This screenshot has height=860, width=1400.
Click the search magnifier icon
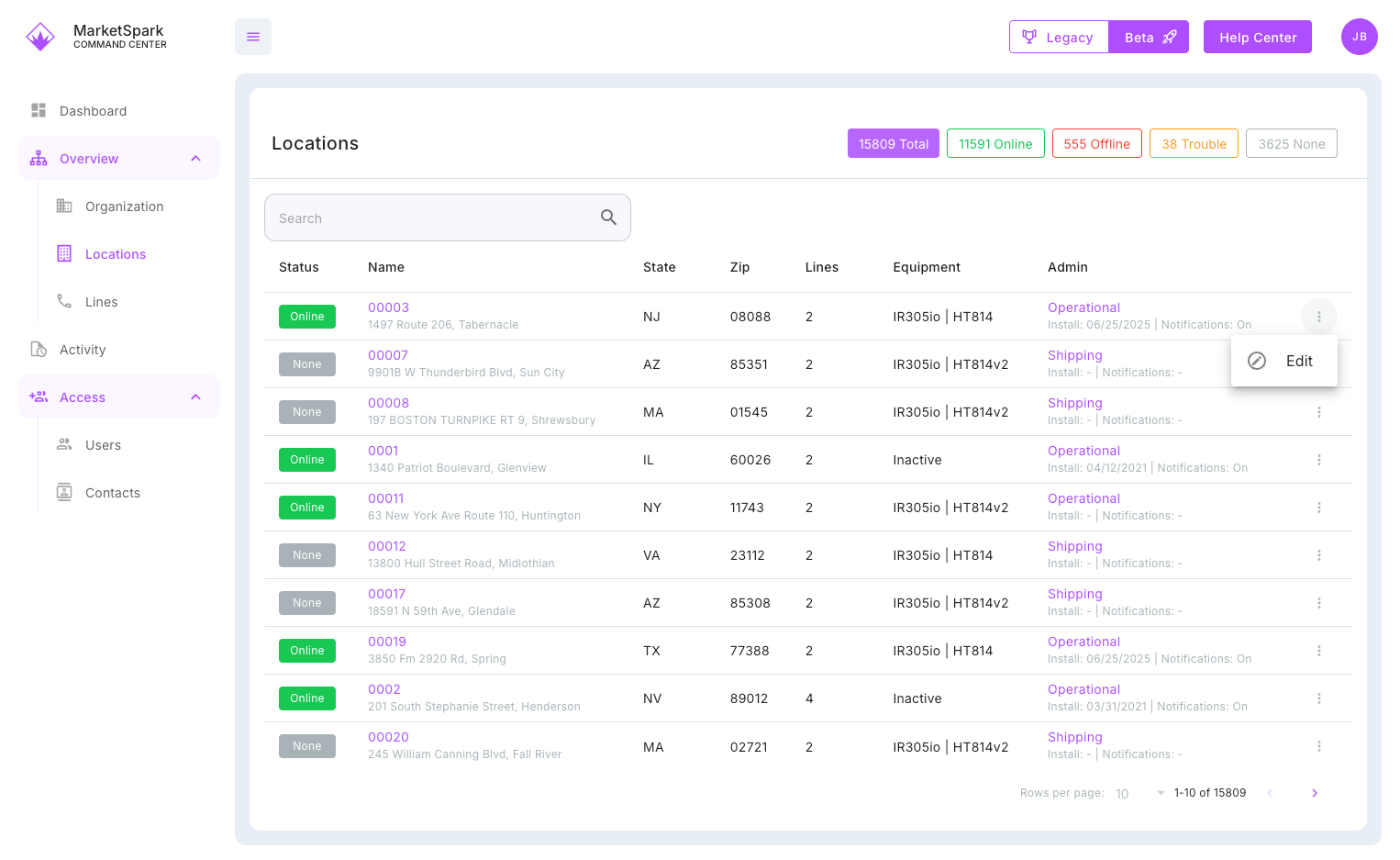coord(608,218)
